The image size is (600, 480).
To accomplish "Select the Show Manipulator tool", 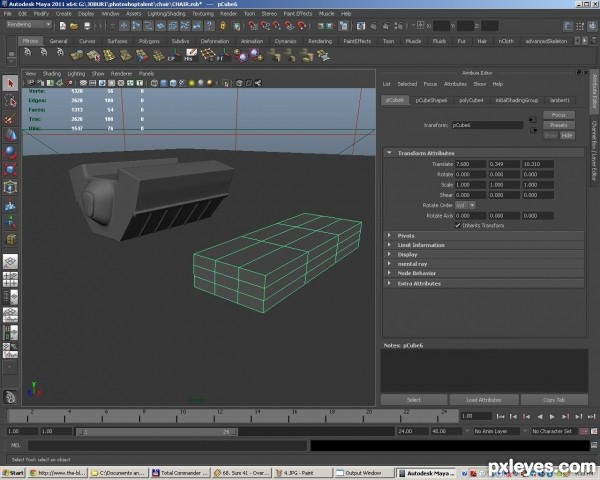I will coord(10,222).
